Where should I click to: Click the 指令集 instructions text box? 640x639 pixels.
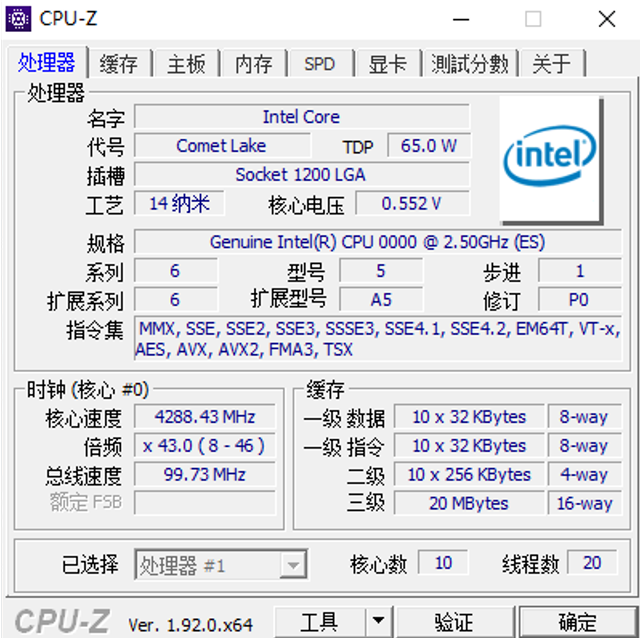(378, 339)
